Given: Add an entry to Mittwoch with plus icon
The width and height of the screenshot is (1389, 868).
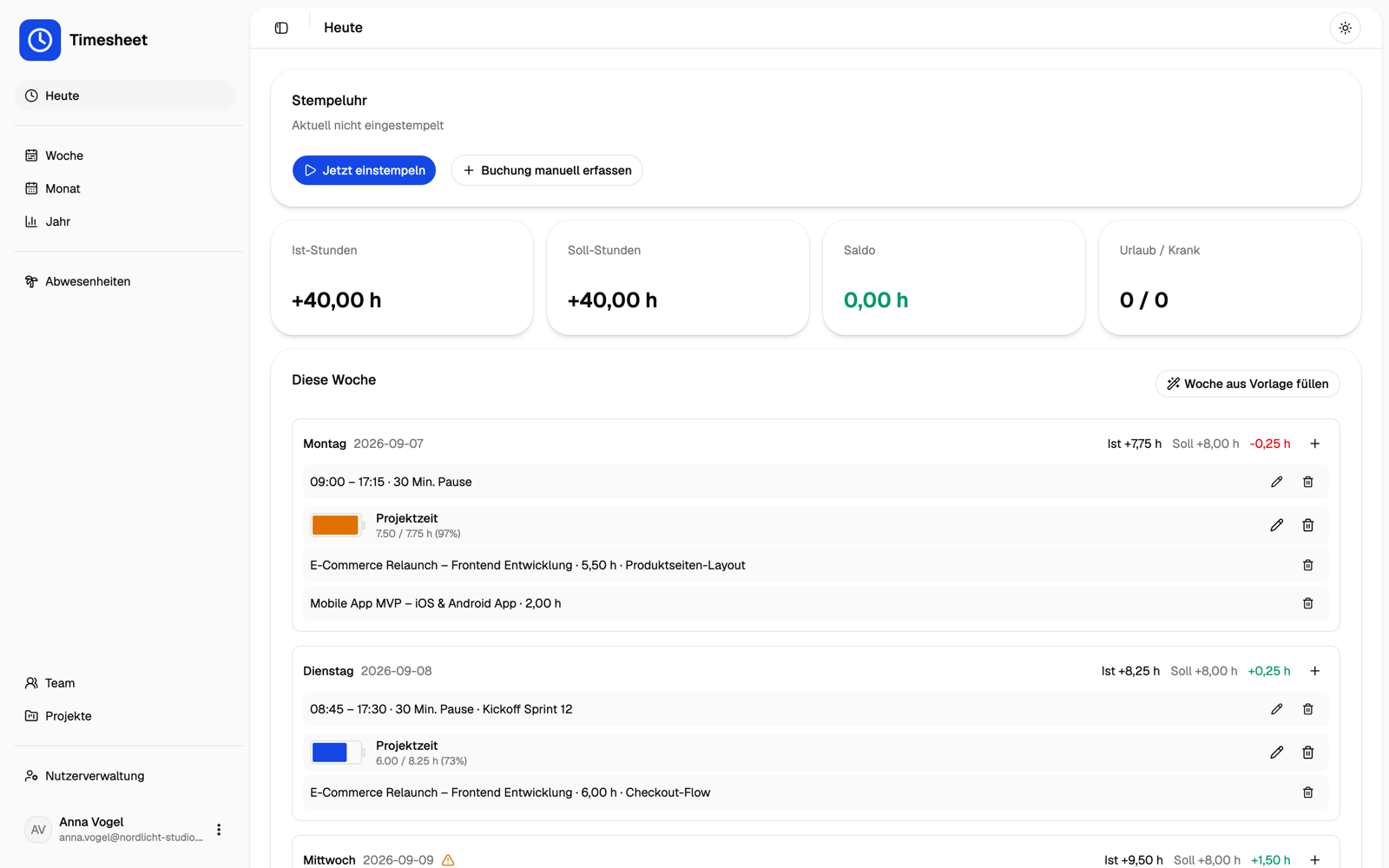Looking at the screenshot, I should [1315, 860].
